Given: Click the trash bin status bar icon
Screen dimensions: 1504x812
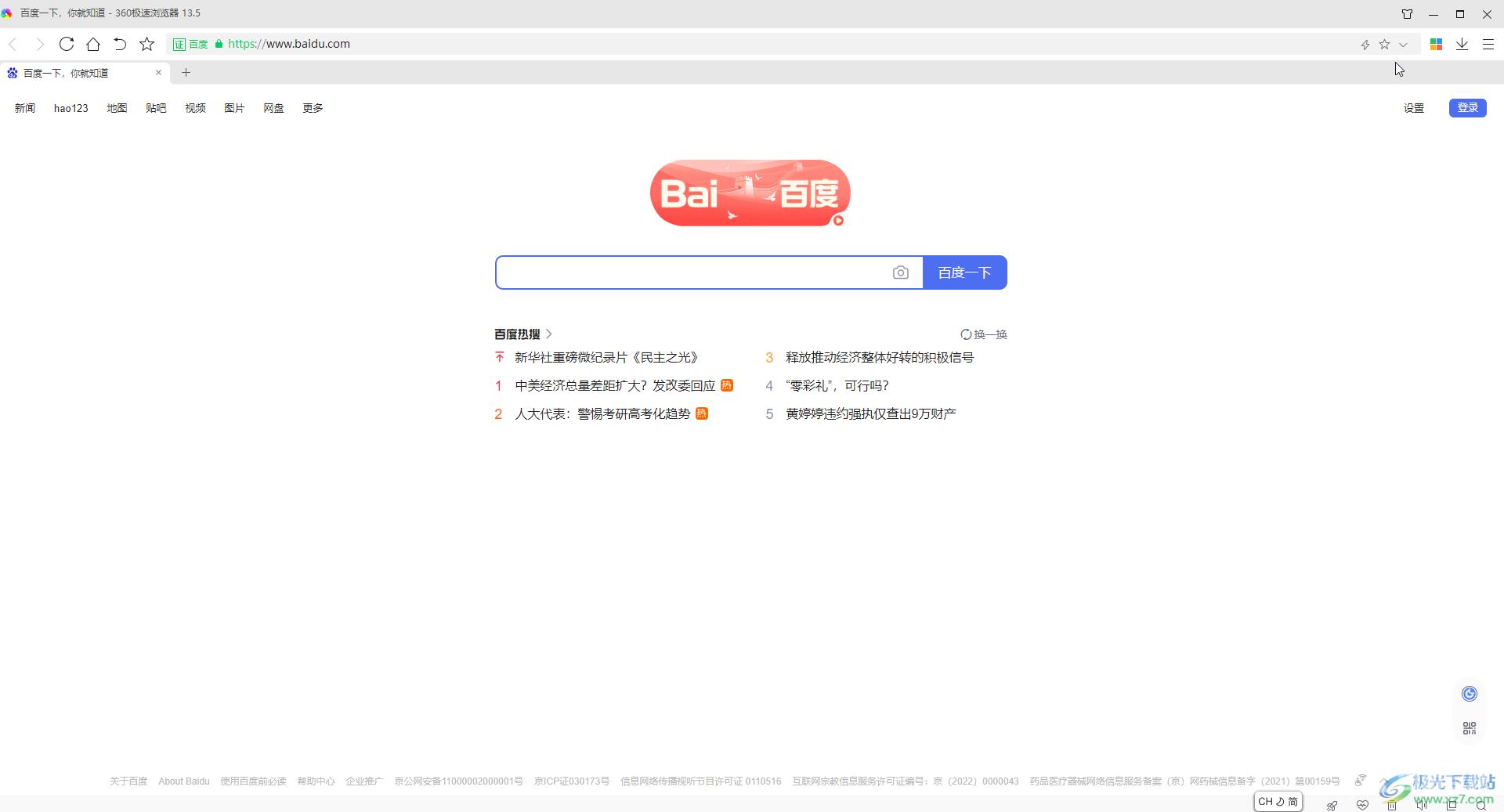Looking at the screenshot, I should pyautogui.click(x=1392, y=805).
